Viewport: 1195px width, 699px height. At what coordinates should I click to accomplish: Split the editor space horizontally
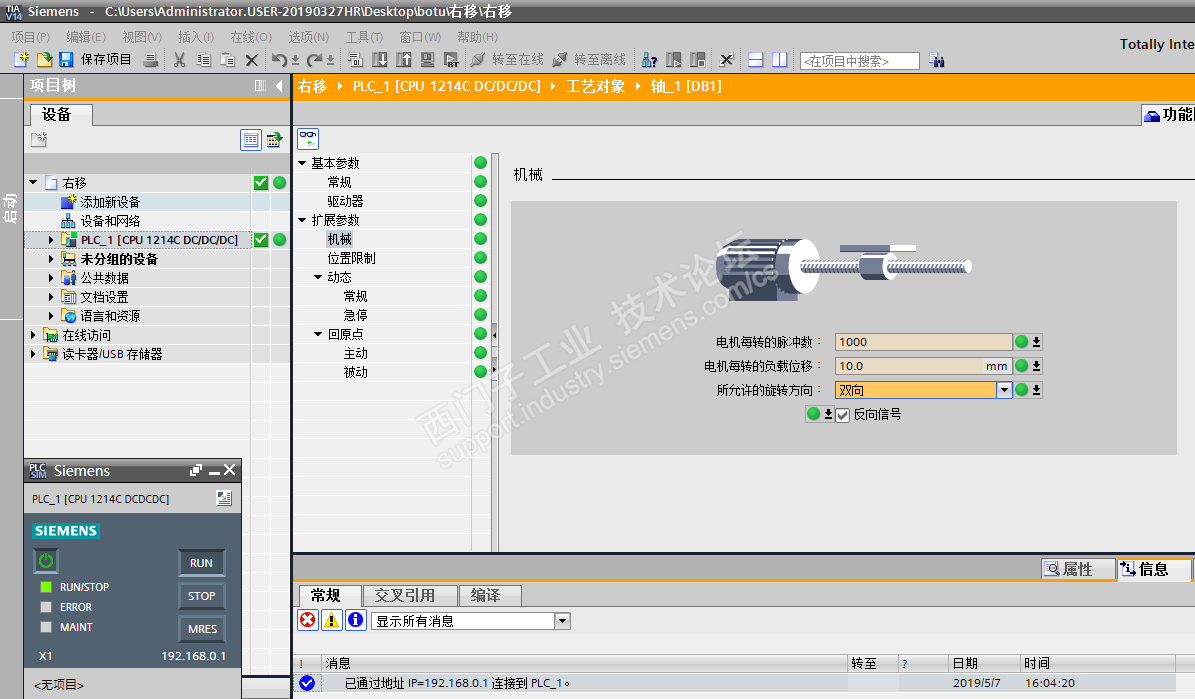click(755, 59)
